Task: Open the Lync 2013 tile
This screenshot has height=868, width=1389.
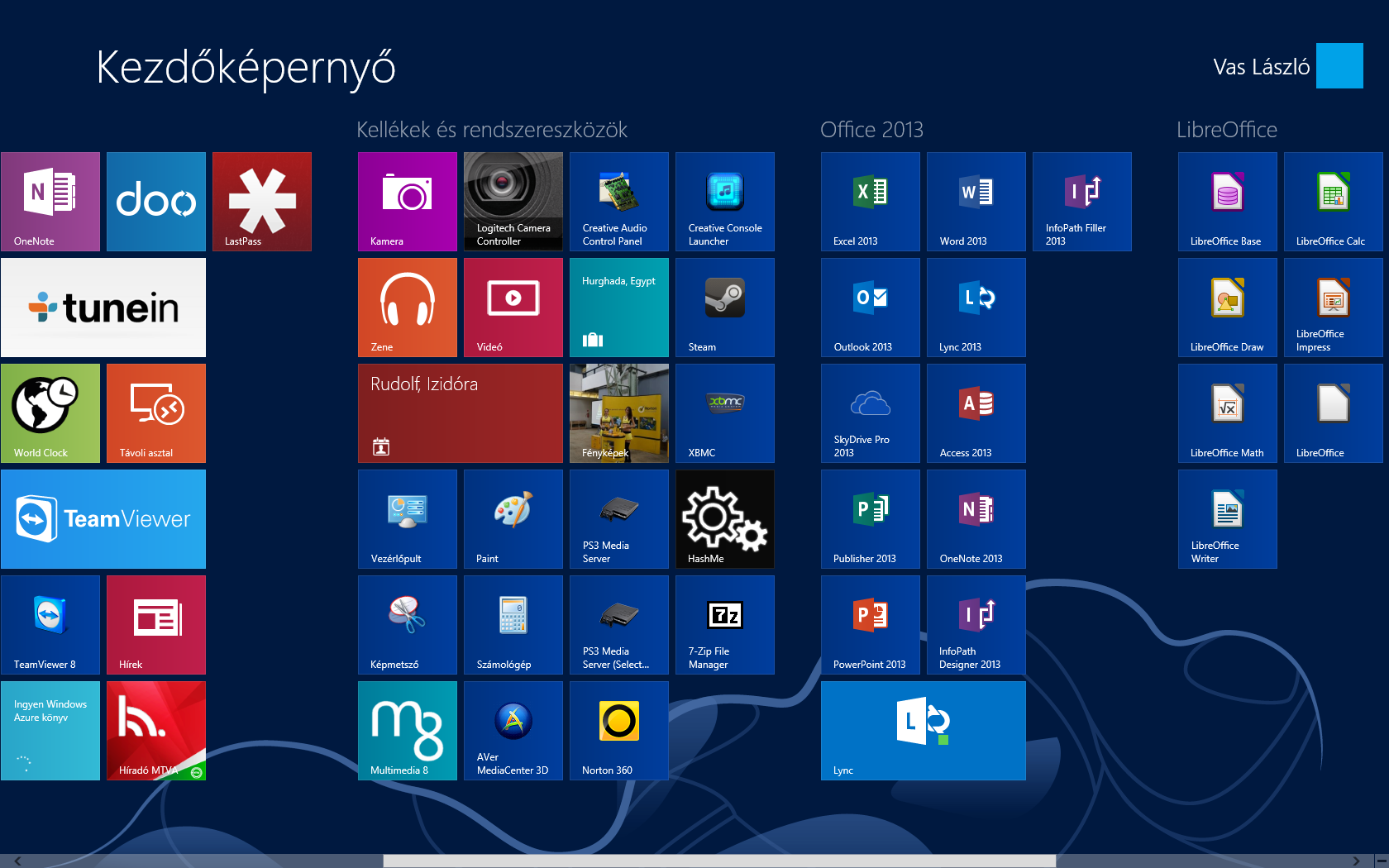Action: 976,308
